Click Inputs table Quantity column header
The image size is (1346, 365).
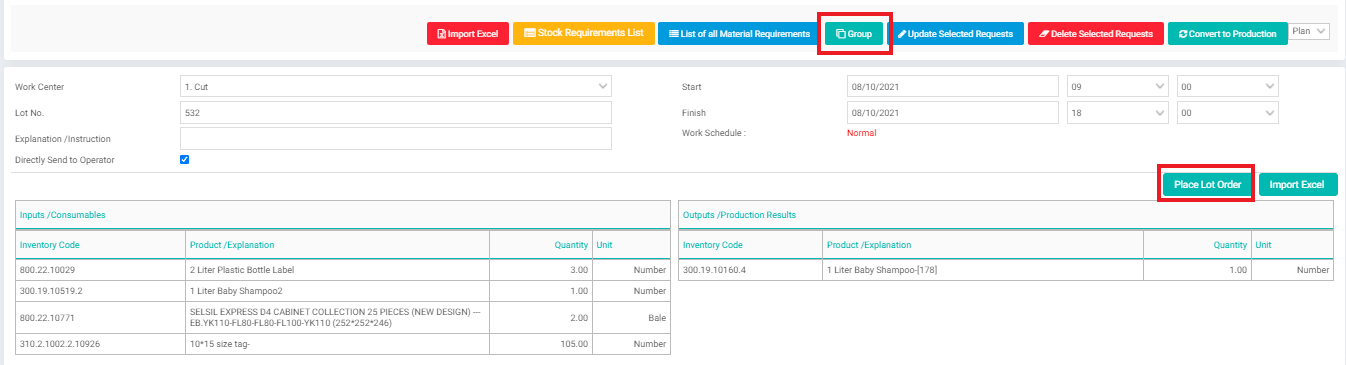click(x=541, y=245)
